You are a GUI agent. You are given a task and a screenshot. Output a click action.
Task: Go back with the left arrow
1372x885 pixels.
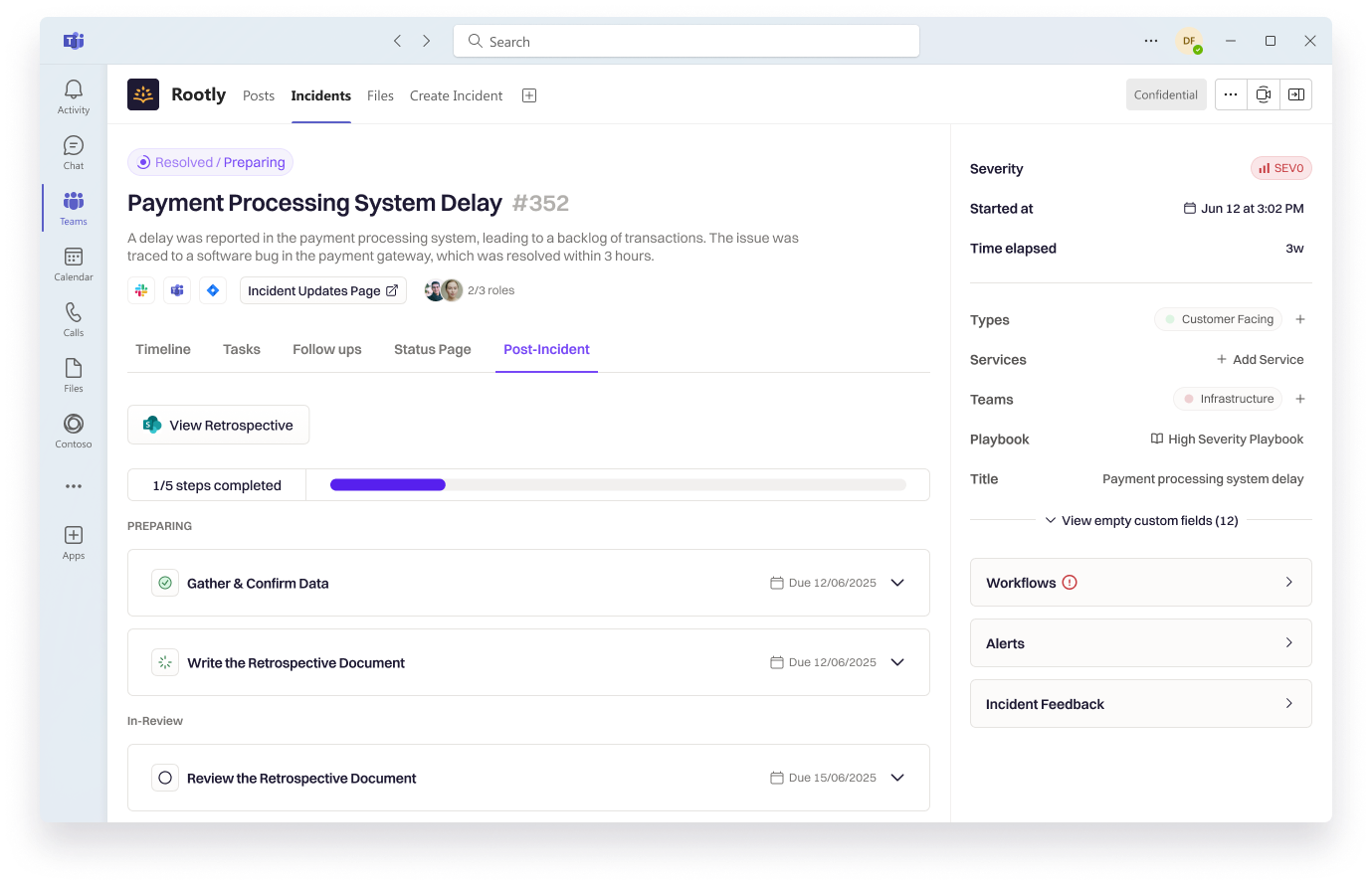click(397, 41)
